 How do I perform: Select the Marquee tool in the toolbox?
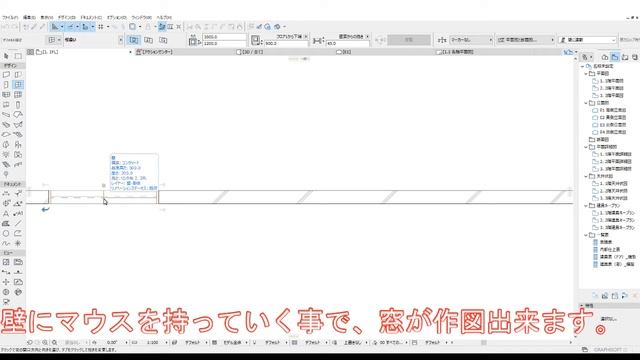click(18, 56)
